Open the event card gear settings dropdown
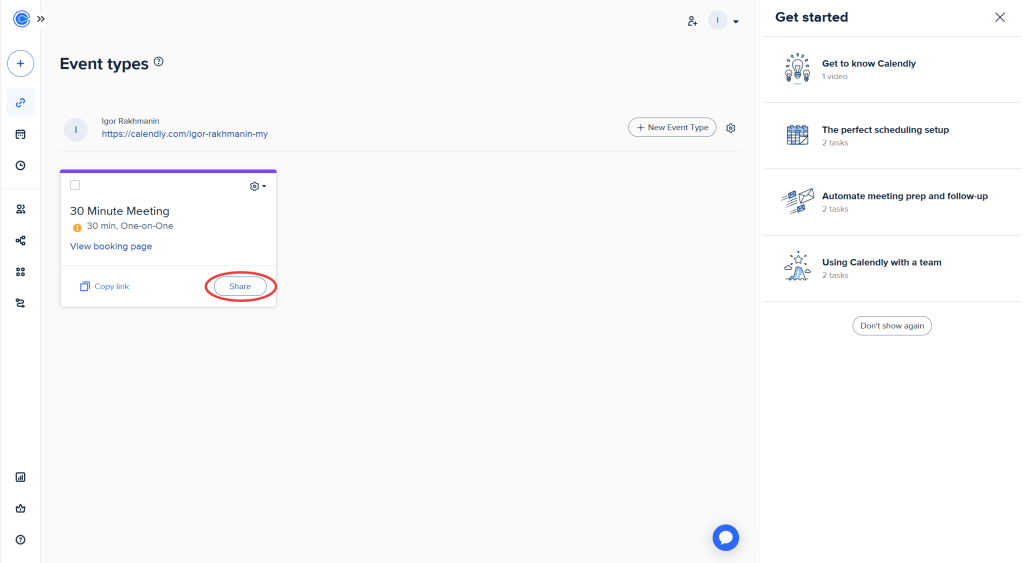 click(x=257, y=186)
